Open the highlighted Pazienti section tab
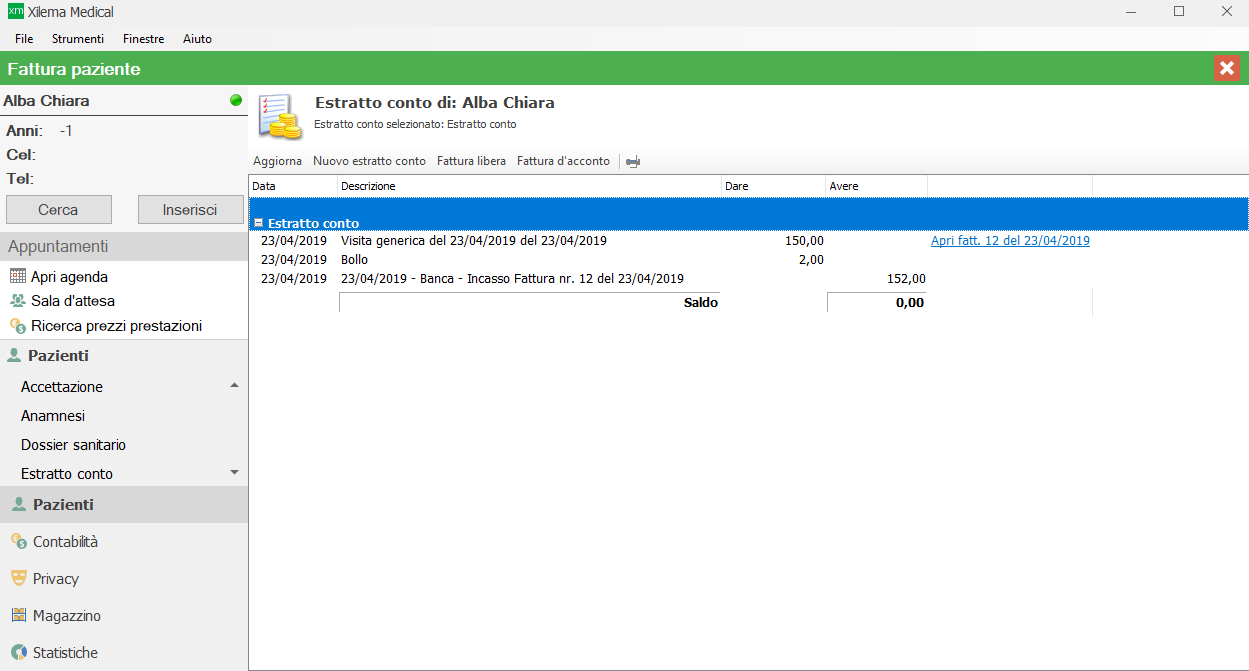 124,505
